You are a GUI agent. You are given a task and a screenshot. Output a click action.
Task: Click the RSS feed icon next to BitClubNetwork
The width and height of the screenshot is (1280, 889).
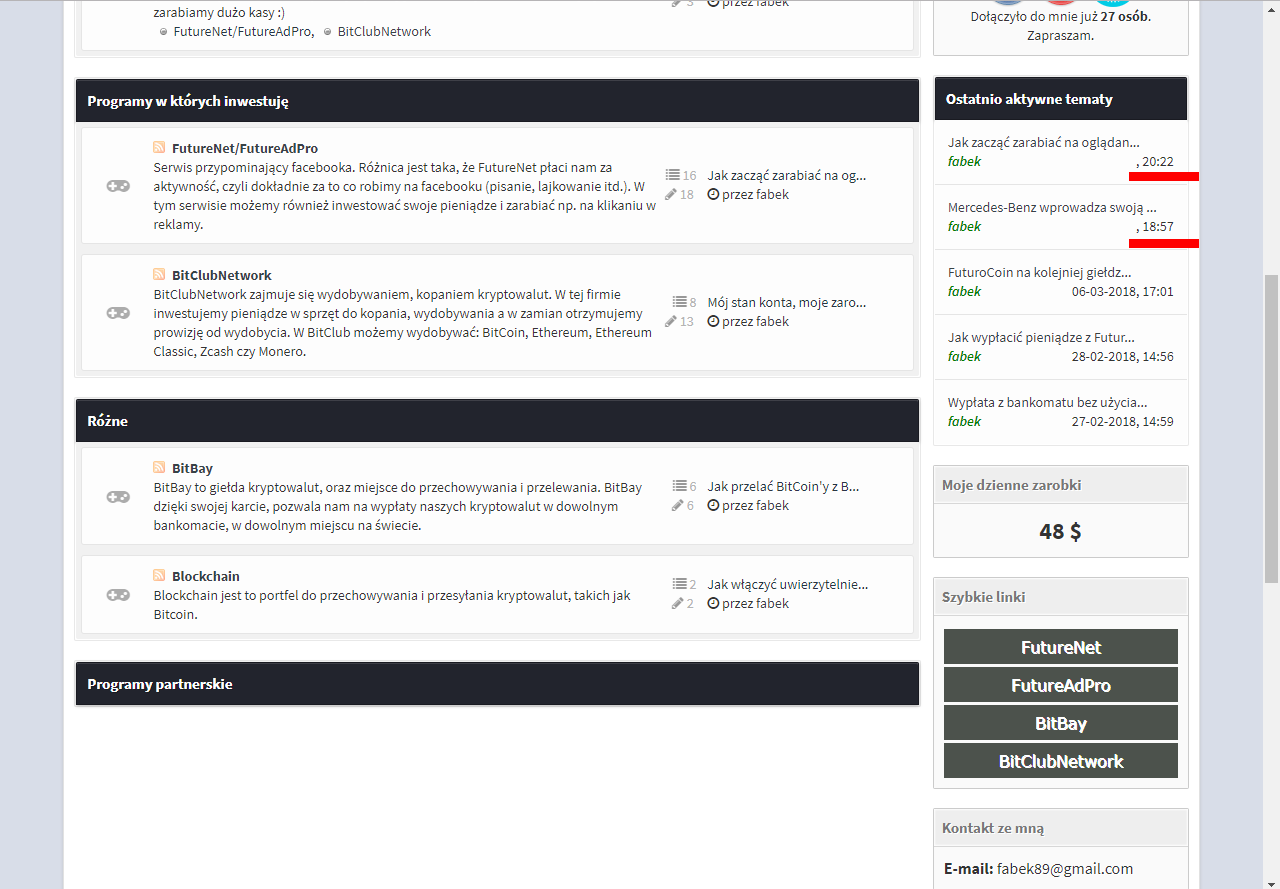click(x=159, y=275)
